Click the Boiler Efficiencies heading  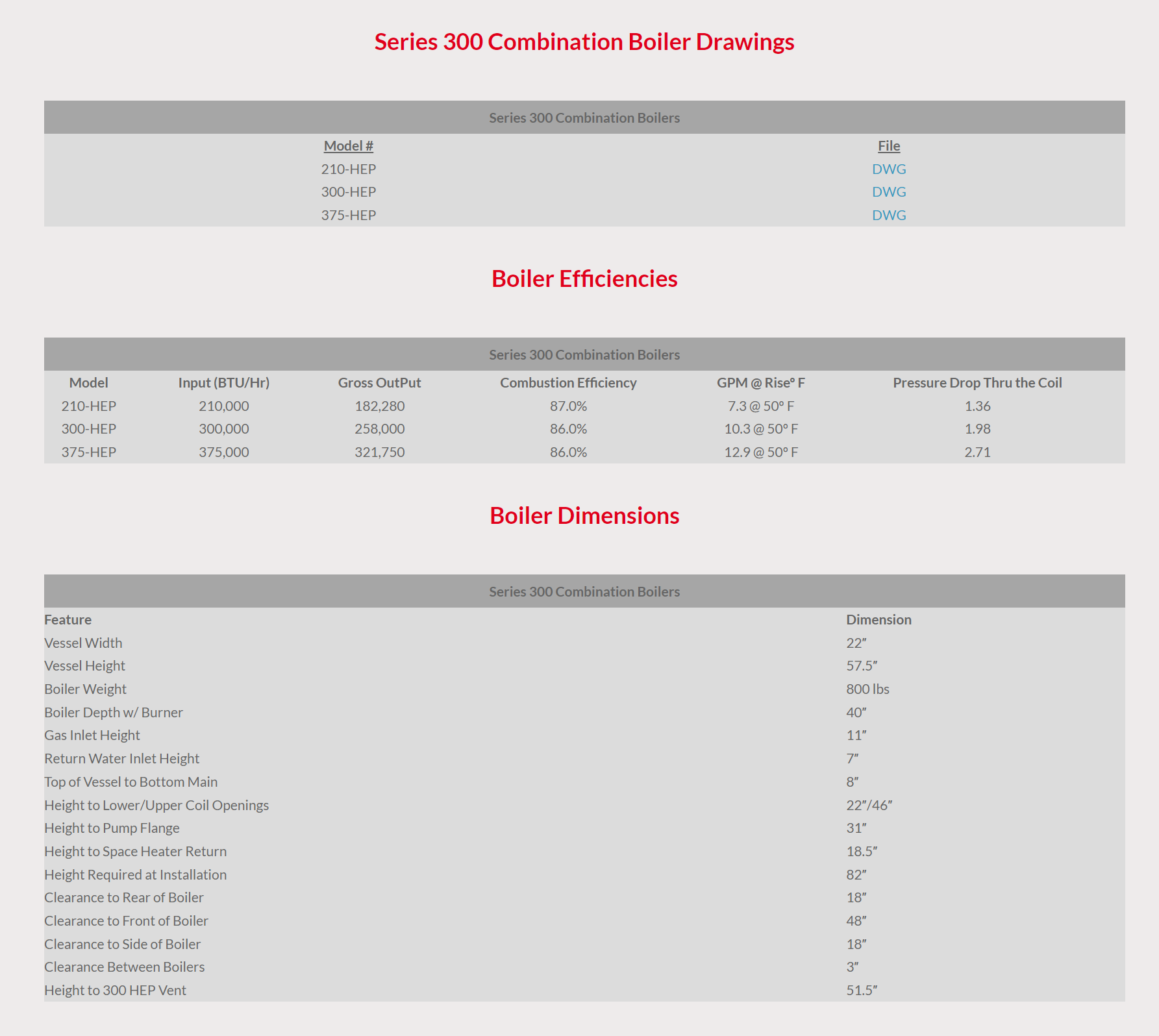coord(584,278)
